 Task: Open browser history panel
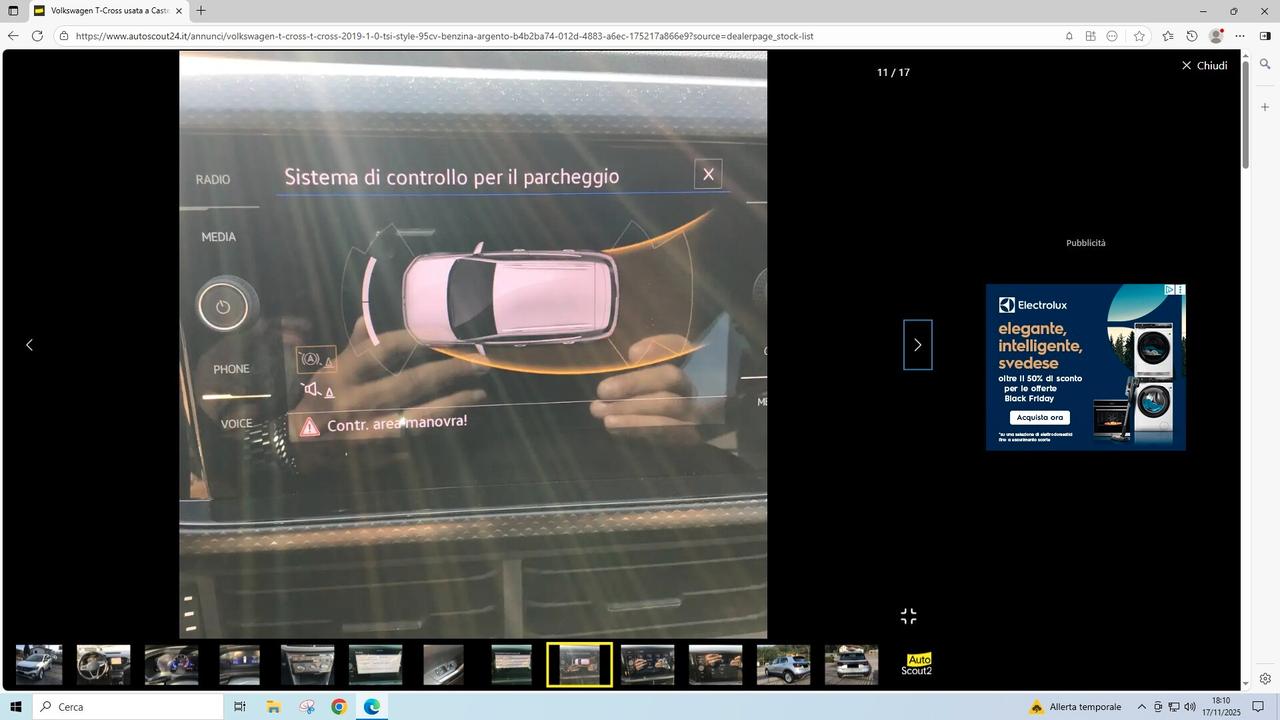tap(1191, 36)
